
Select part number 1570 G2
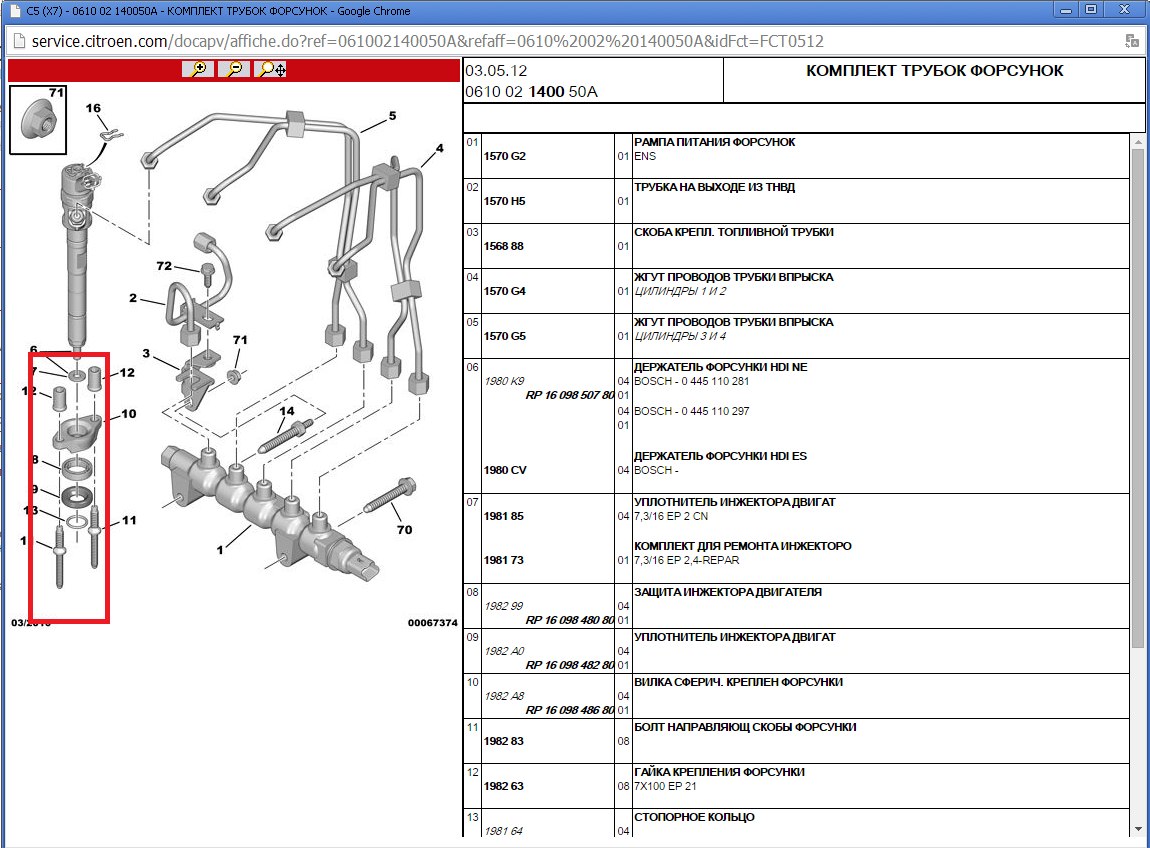(504, 157)
